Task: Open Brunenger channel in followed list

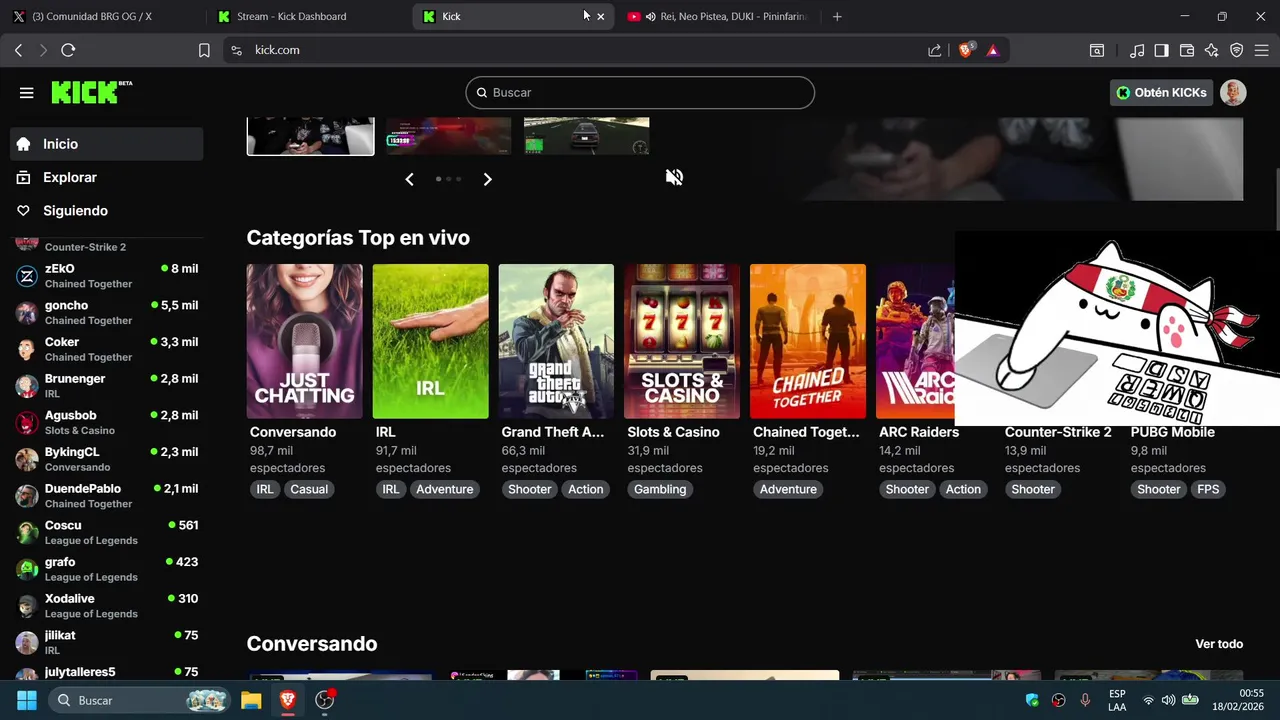Action: tap(107, 386)
